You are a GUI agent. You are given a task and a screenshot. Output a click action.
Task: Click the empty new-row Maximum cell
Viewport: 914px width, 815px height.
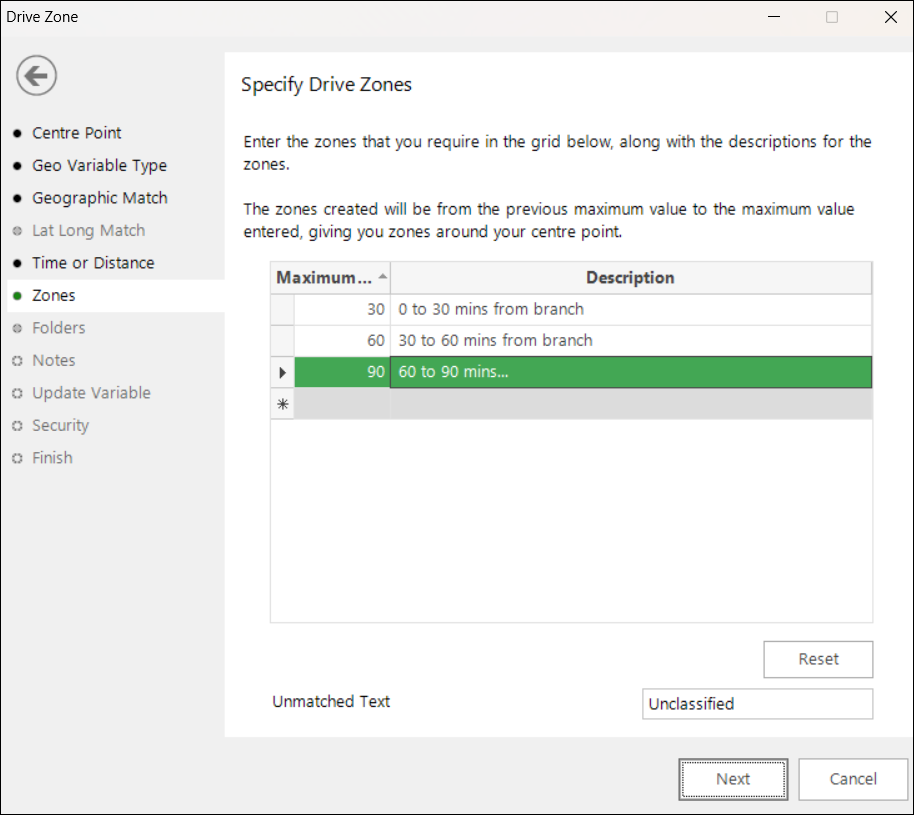click(342, 404)
